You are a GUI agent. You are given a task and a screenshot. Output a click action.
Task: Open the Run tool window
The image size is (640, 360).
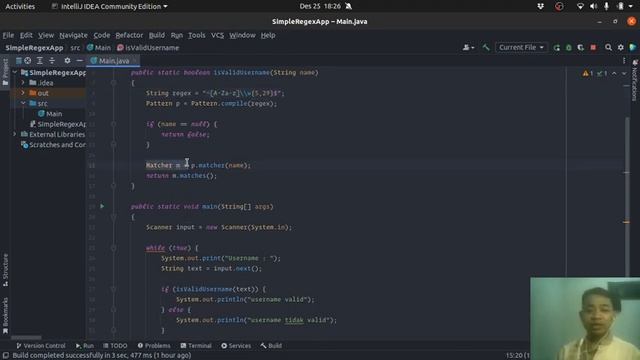click(x=84, y=346)
